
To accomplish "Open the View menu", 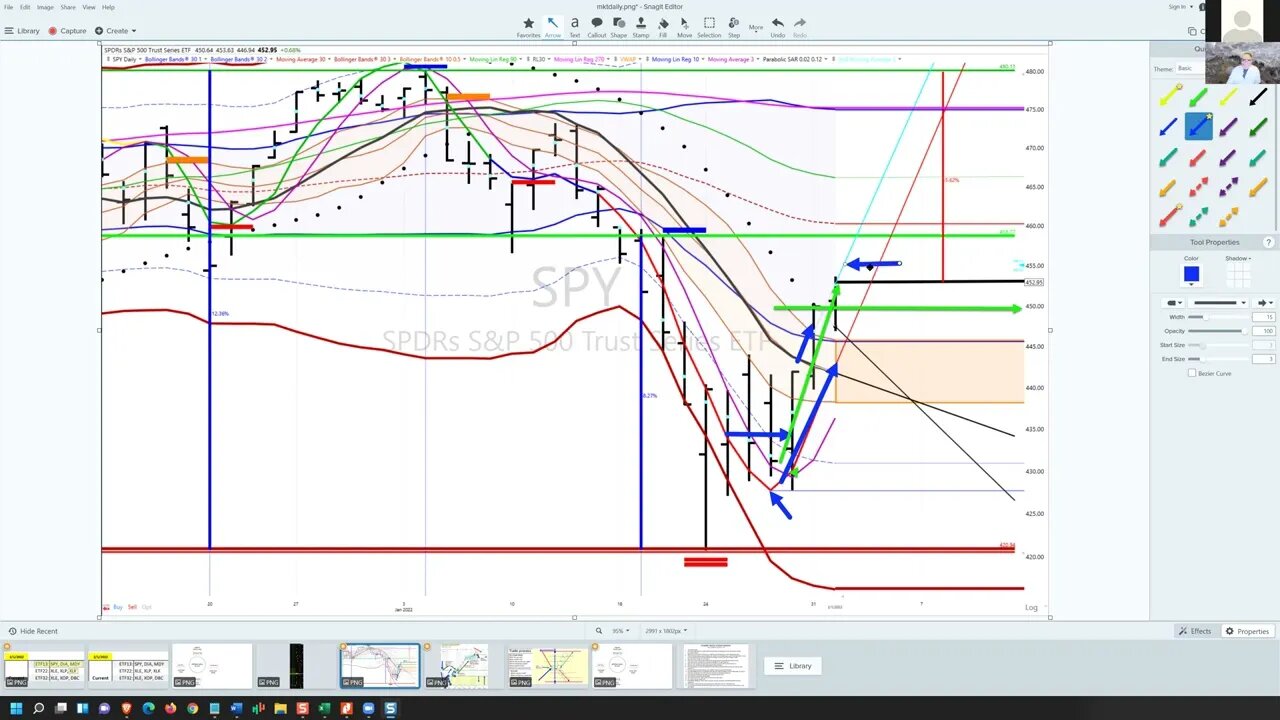I will click(x=89, y=7).
